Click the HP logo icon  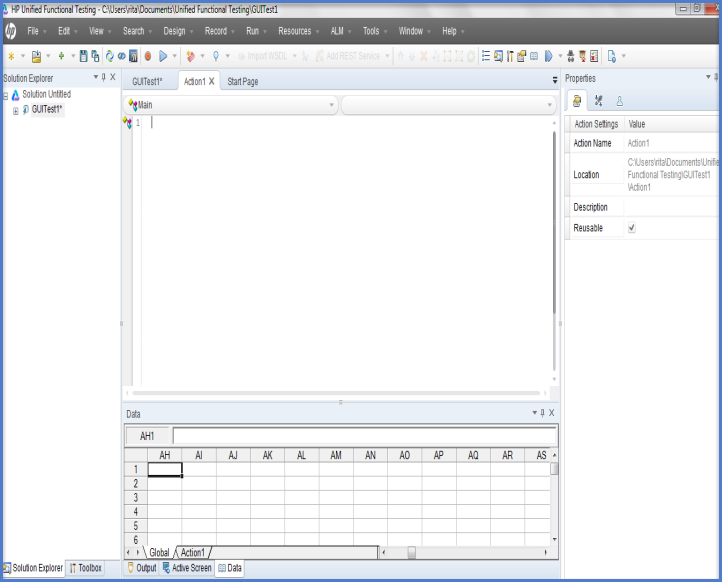point(10,31)
